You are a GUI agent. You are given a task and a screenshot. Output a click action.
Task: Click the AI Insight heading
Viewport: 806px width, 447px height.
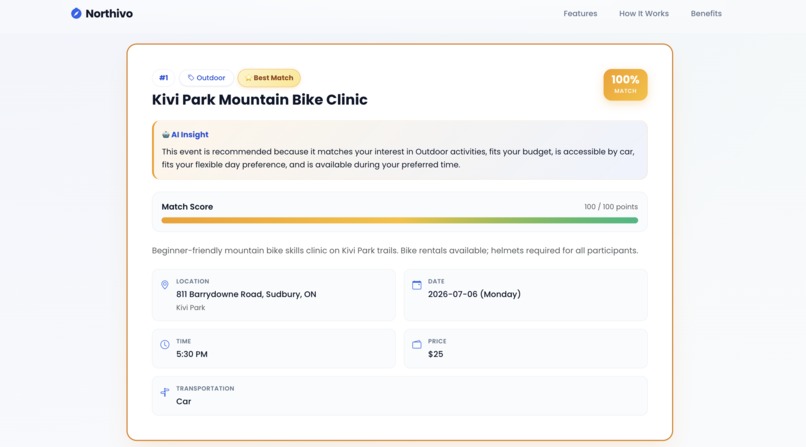point(190,135)
